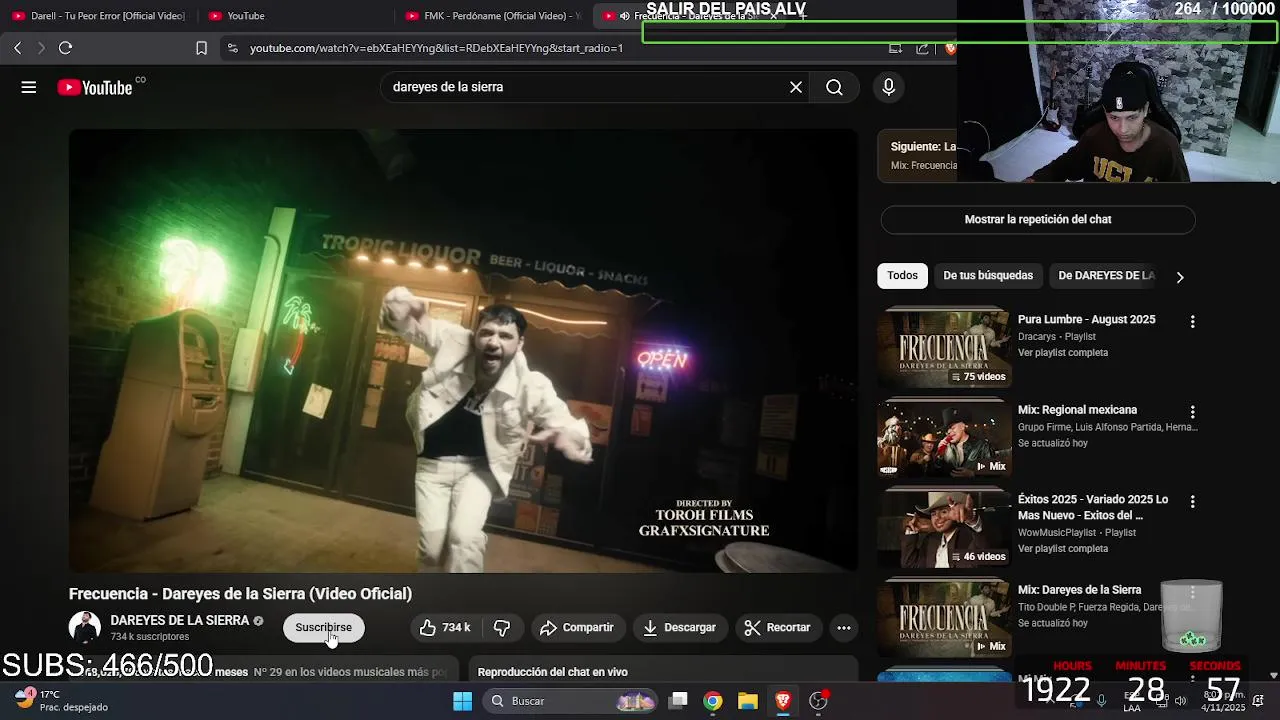Open the video description box

coord(264,670)
